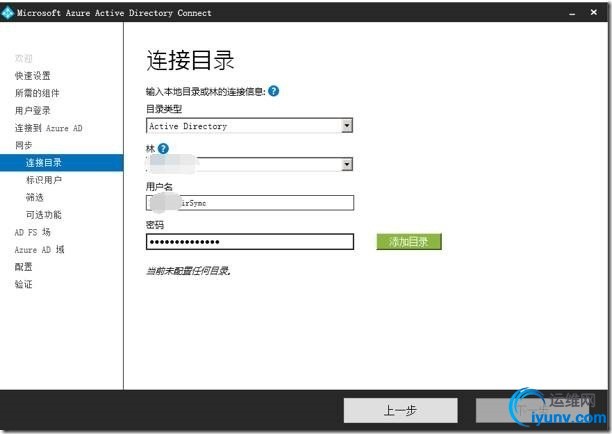Minimize the Azure AD Connect window

(x=572, y=13)
